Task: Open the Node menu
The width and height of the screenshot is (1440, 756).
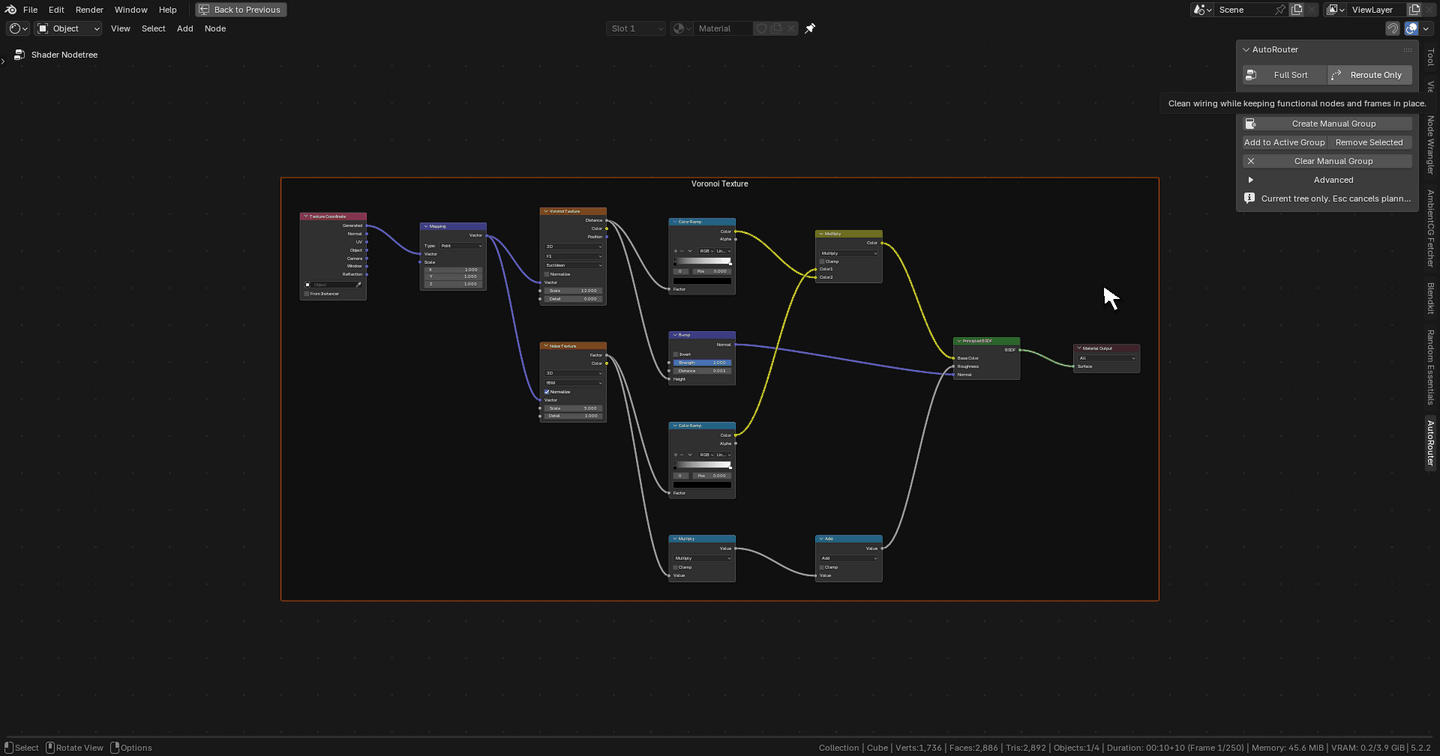Action: [215, 28]
